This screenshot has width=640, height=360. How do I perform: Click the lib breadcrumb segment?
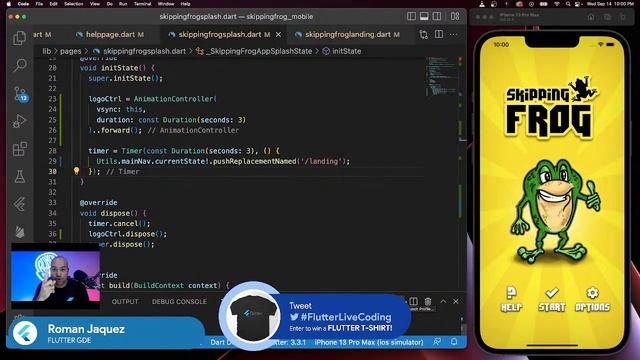point(47,51)
